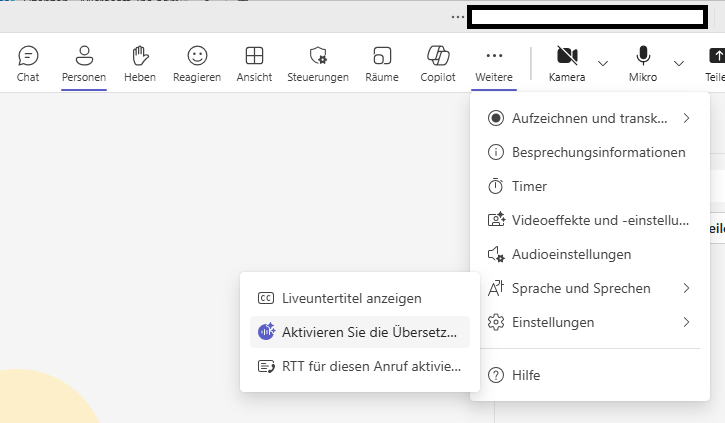Click the RTT text icon
The image size is (725, 423).
tap(266, 366)
